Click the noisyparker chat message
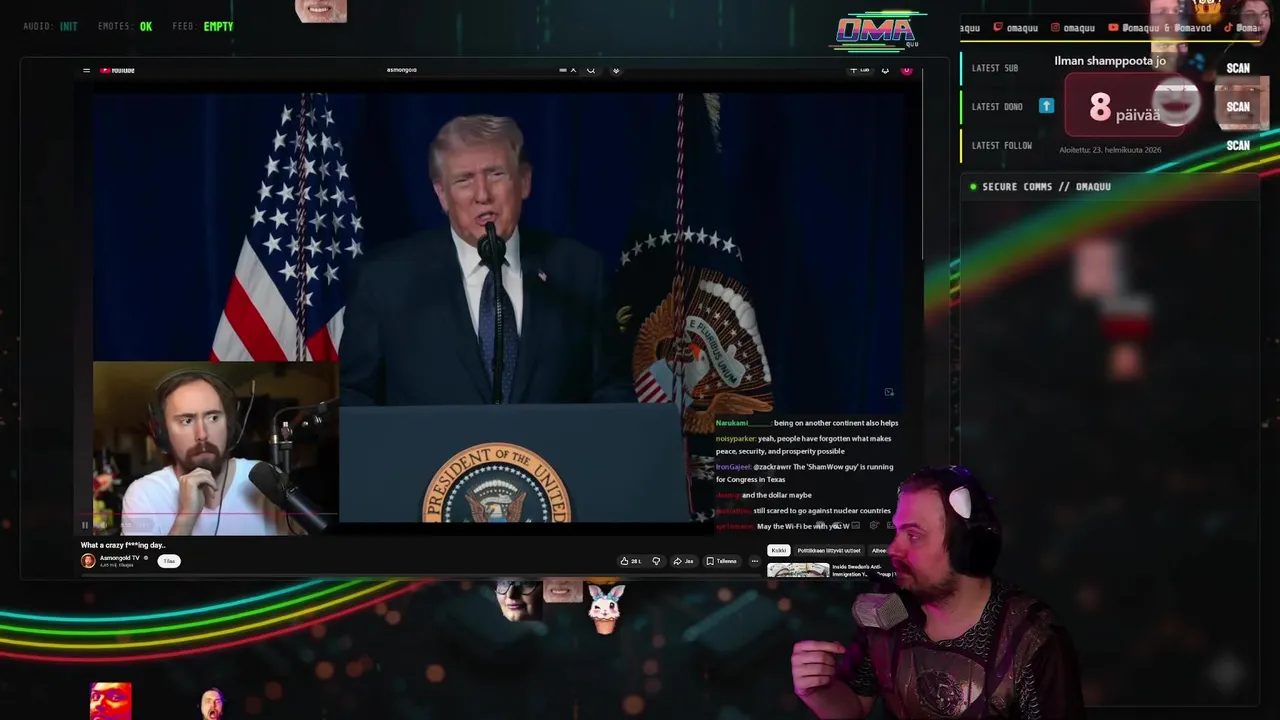This screenshot has width=1280, height=720. point(804,444)
